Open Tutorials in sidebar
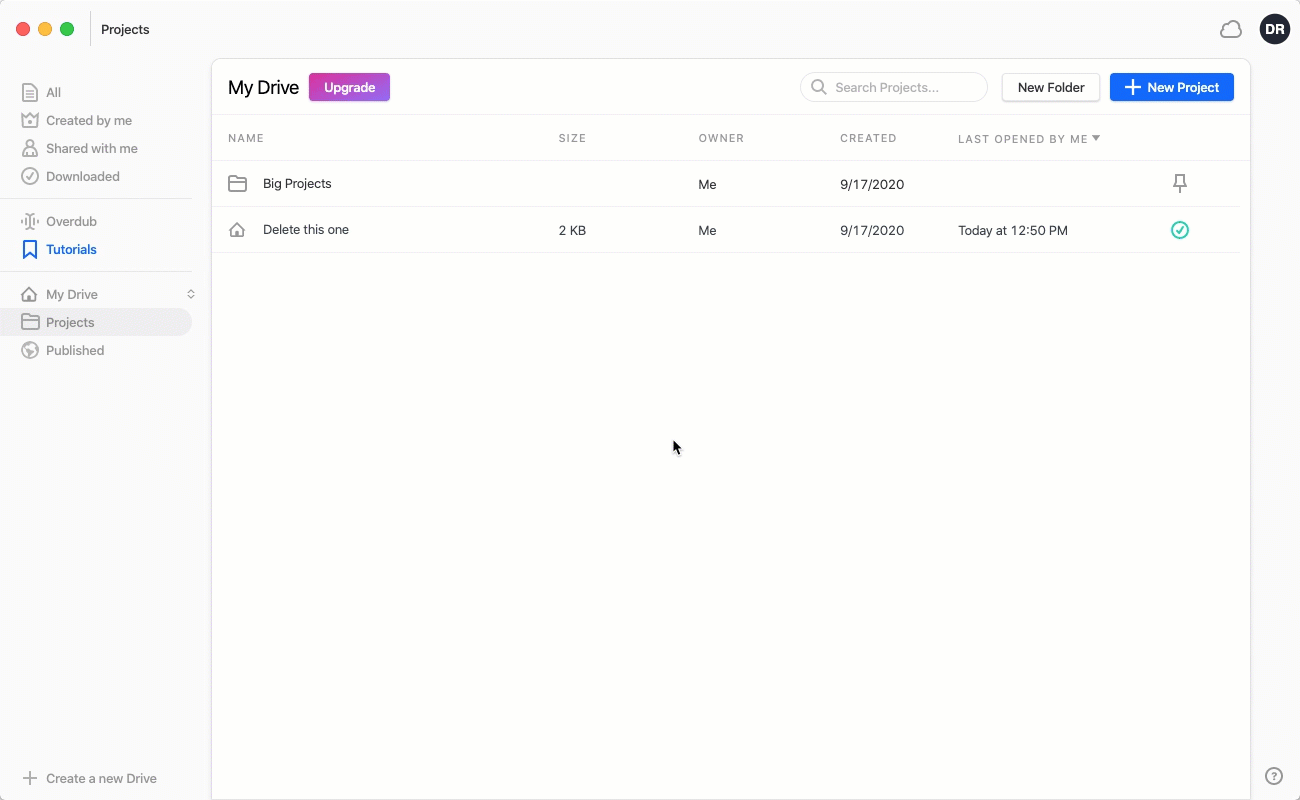The width and height of the screenshot is (1300, 800). coord(59,249)
